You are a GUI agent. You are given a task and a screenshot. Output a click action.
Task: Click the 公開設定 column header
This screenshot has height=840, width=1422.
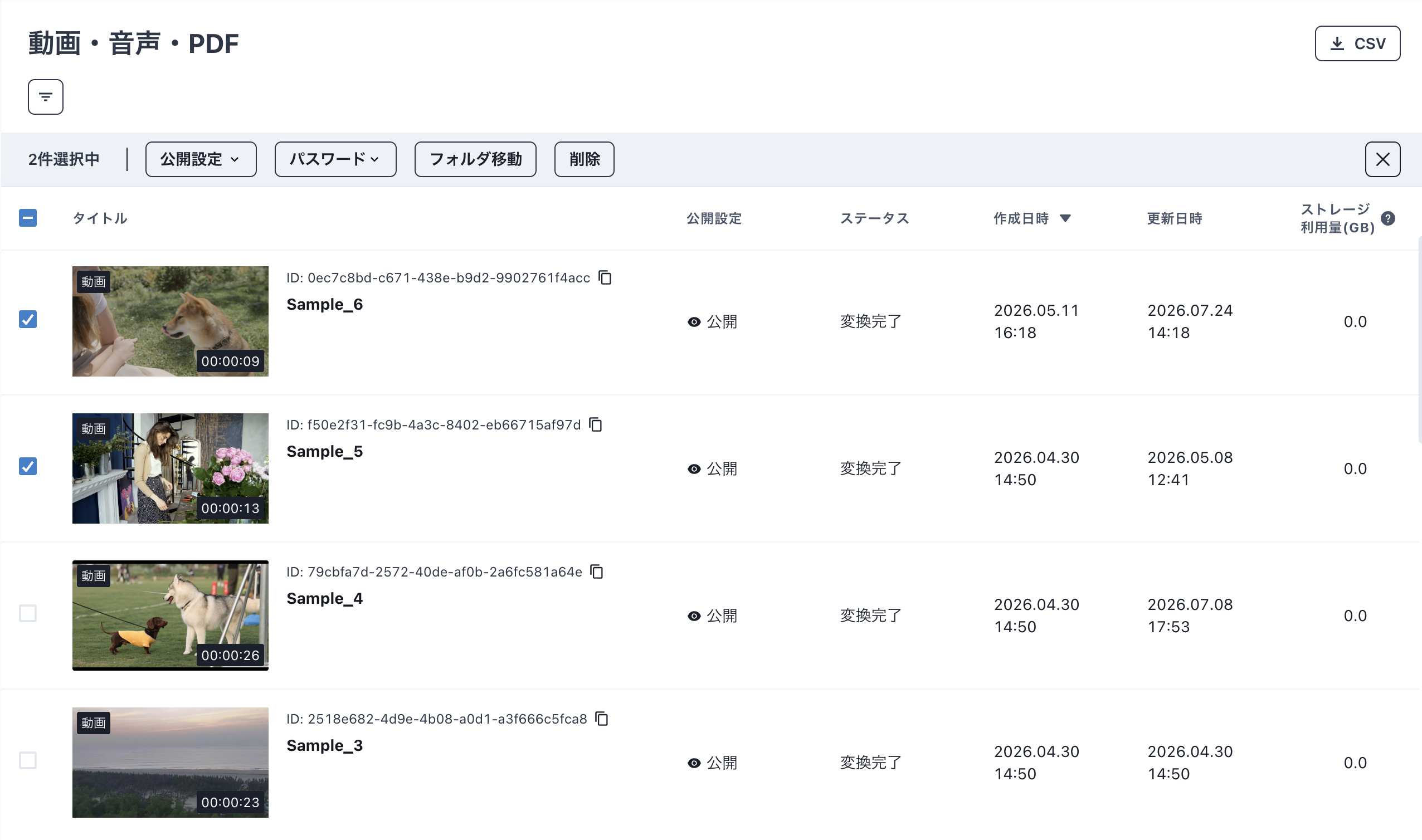point(714,218)
